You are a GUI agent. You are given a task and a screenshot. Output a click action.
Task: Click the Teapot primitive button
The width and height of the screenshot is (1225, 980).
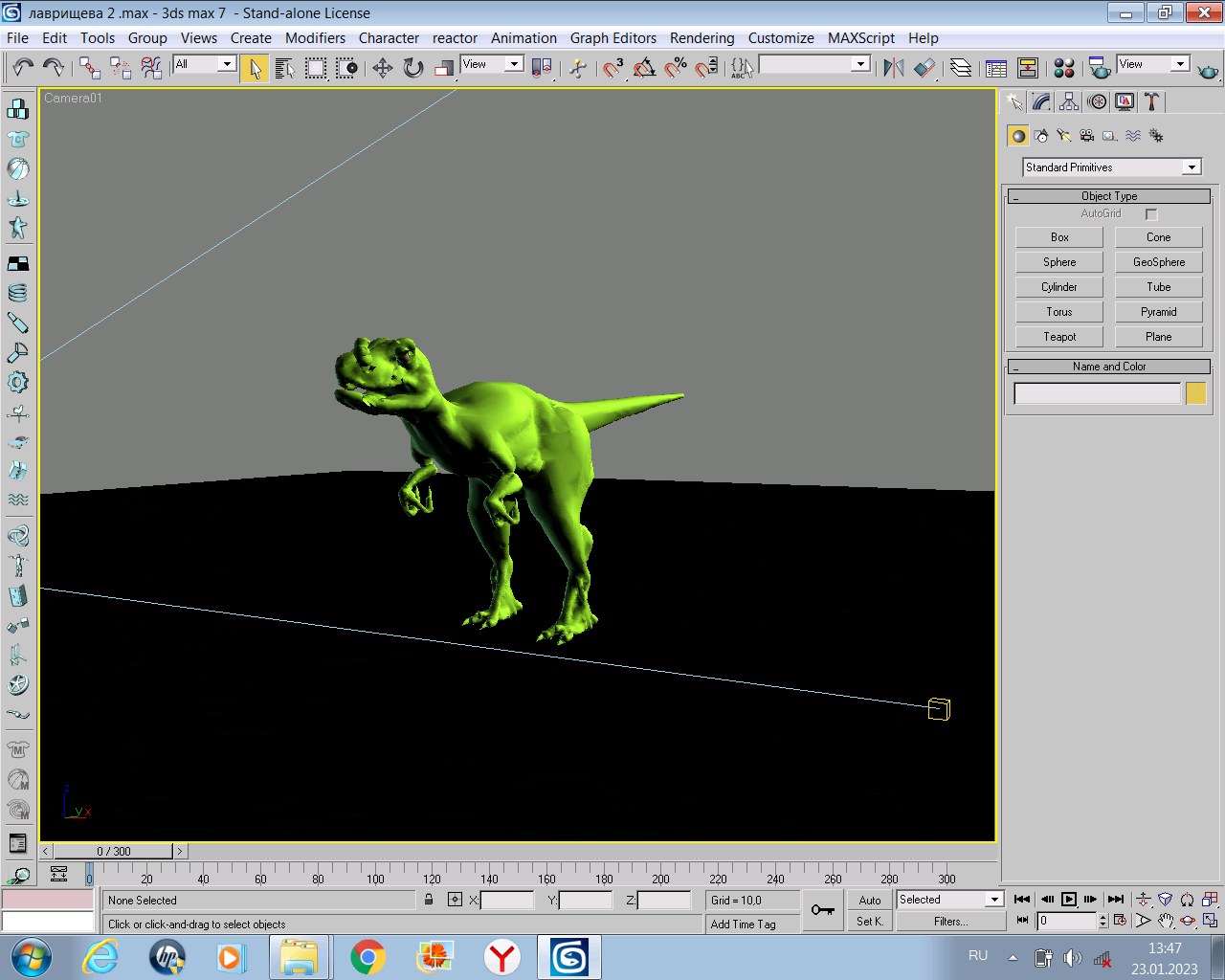click(x=1059, y=337)
